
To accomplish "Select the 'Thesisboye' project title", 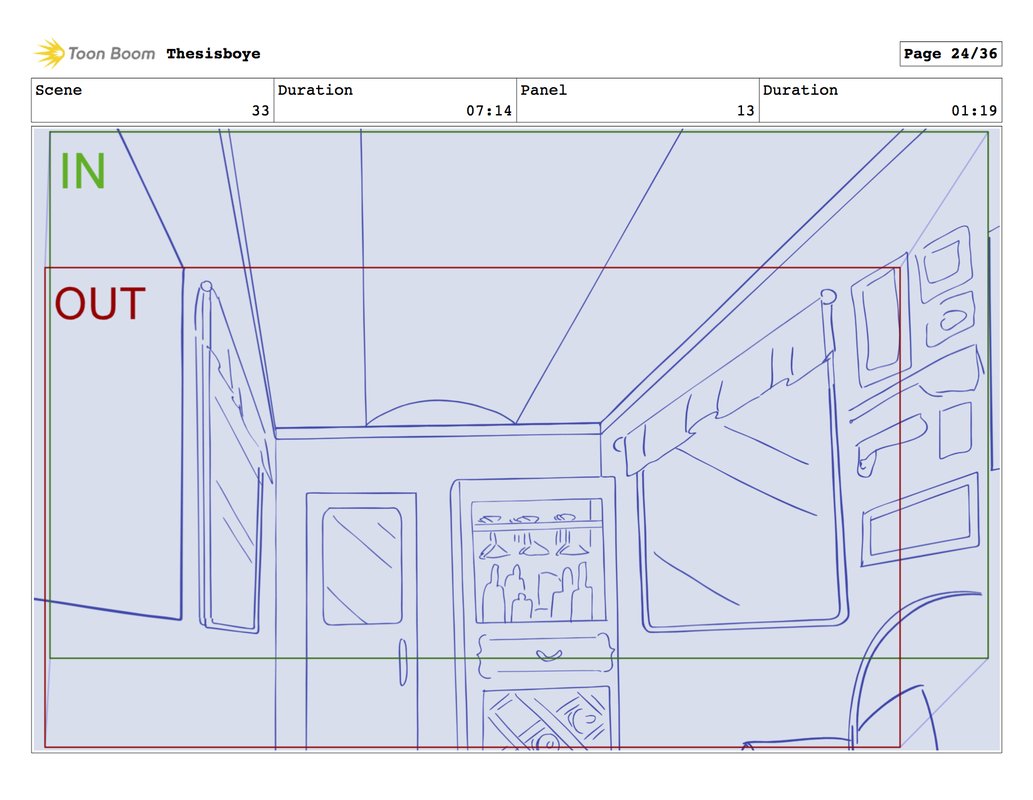I will (x=213, y=53).
